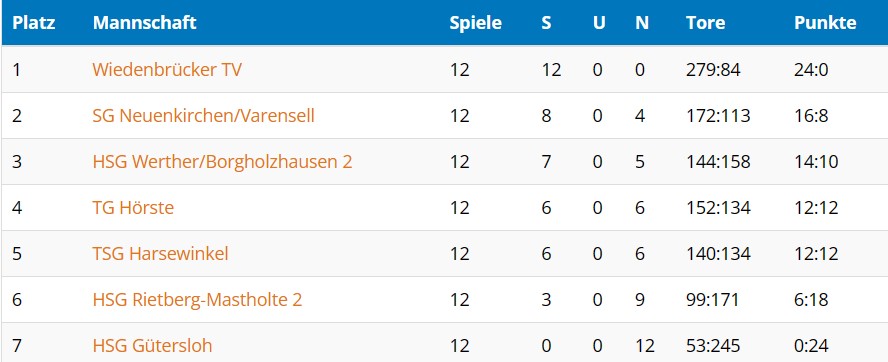Click the Tore column header
888x362 pixels.
pos(706,23)
